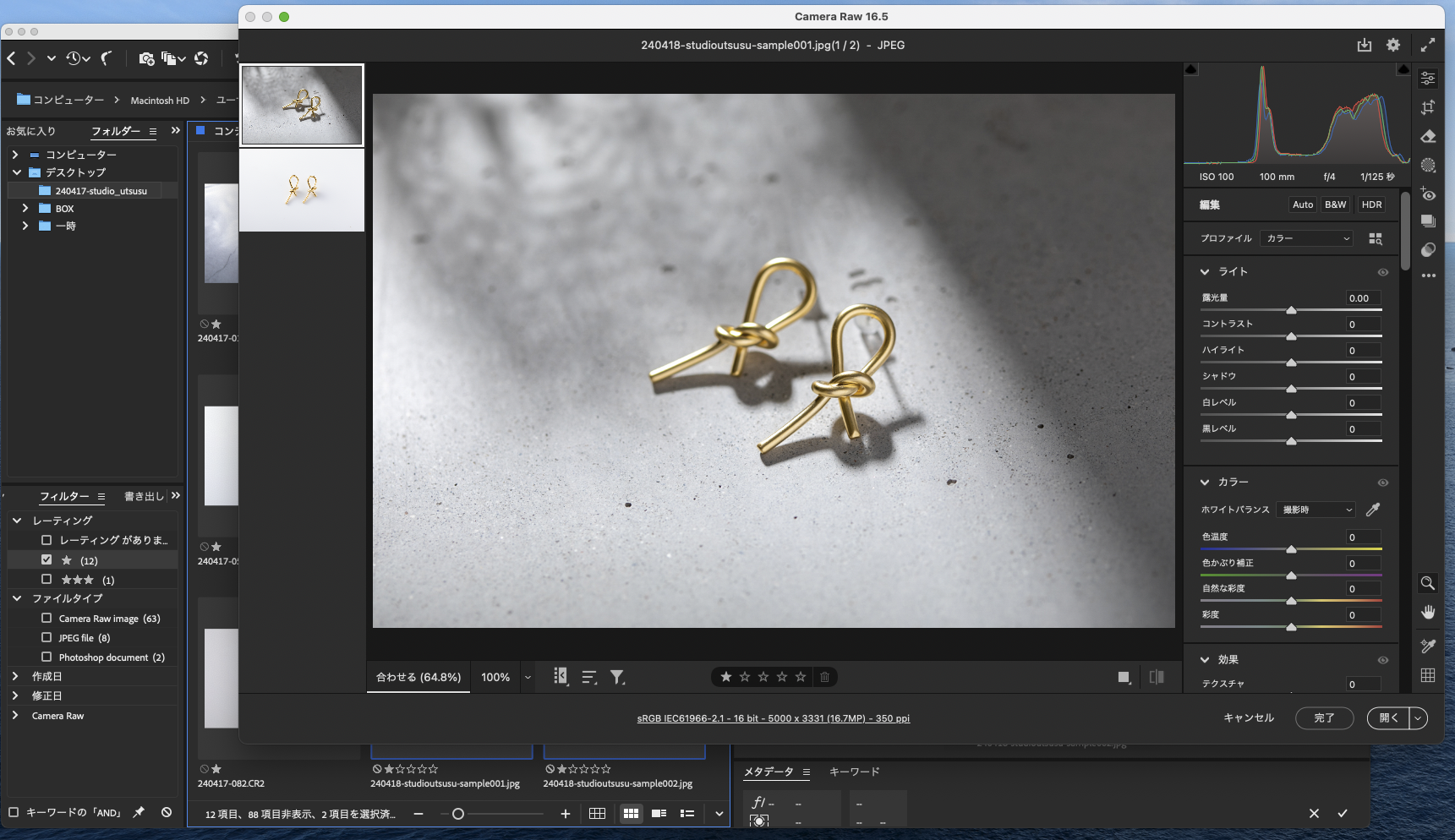Enable the JPEG file filter checkbox
The height and width of the screenshot is (840, 1455).
click(x=46, y=638)
